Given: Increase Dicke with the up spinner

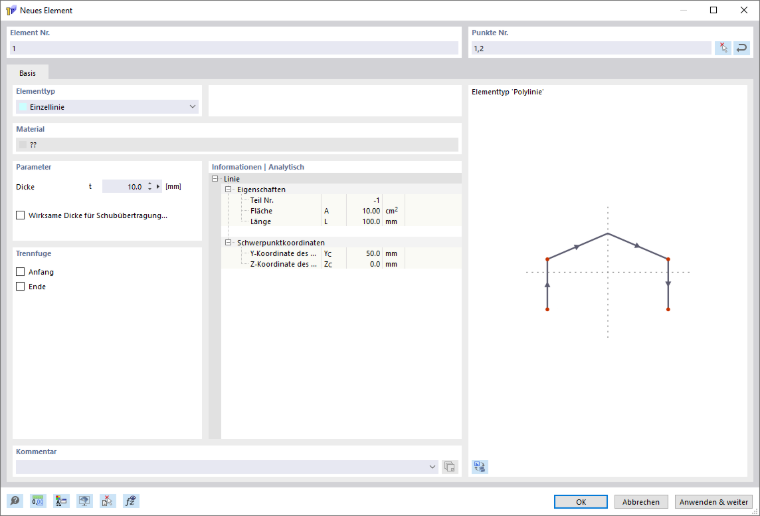Looking at the screenshot, I should coord(150,184).
